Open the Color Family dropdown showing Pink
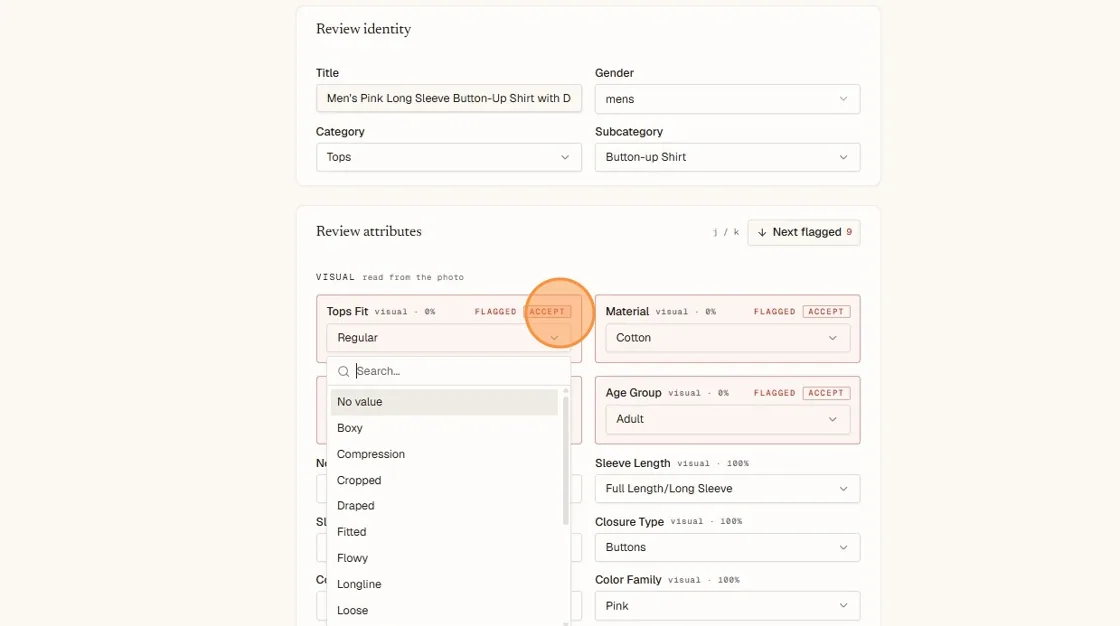The width and height of the screenshot is (1120, 626). click(727, 606)
